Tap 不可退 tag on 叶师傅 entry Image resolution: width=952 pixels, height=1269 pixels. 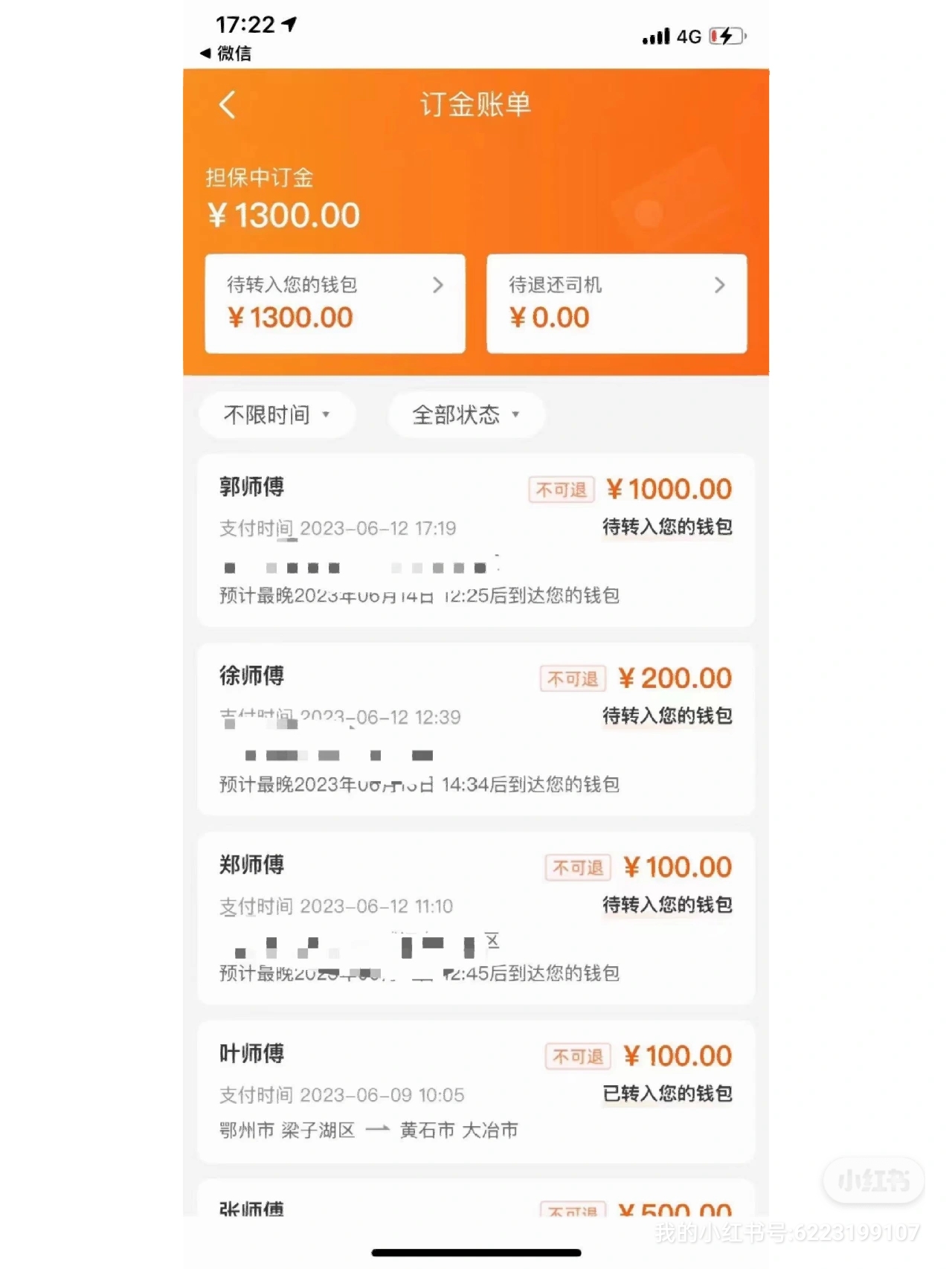[x=578, y=1057]
